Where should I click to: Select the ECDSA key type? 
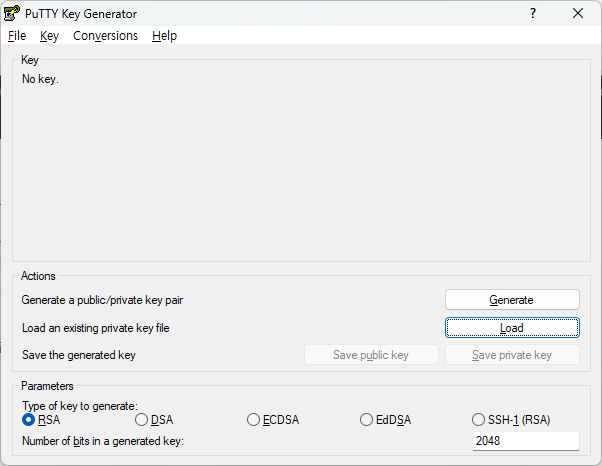[273, 420]
